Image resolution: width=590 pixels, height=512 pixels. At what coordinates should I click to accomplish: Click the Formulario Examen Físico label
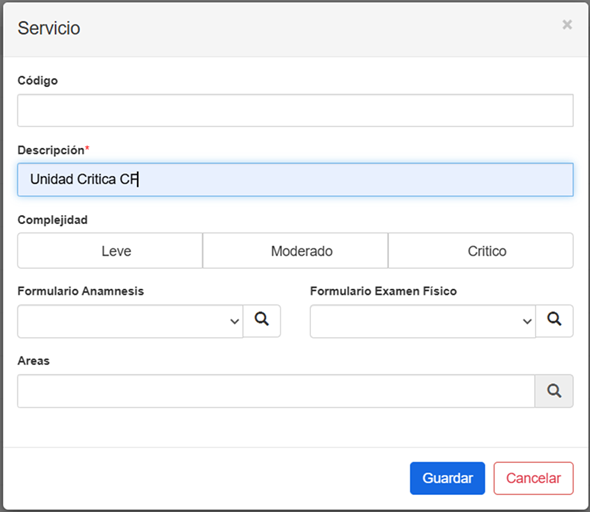point(383,291)
